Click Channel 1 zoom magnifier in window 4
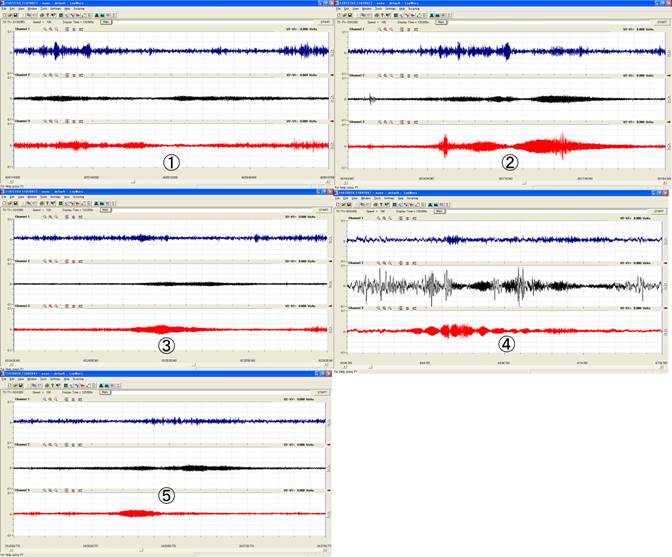This screenshot has height=557, width=672. click(x=381, y=216)
